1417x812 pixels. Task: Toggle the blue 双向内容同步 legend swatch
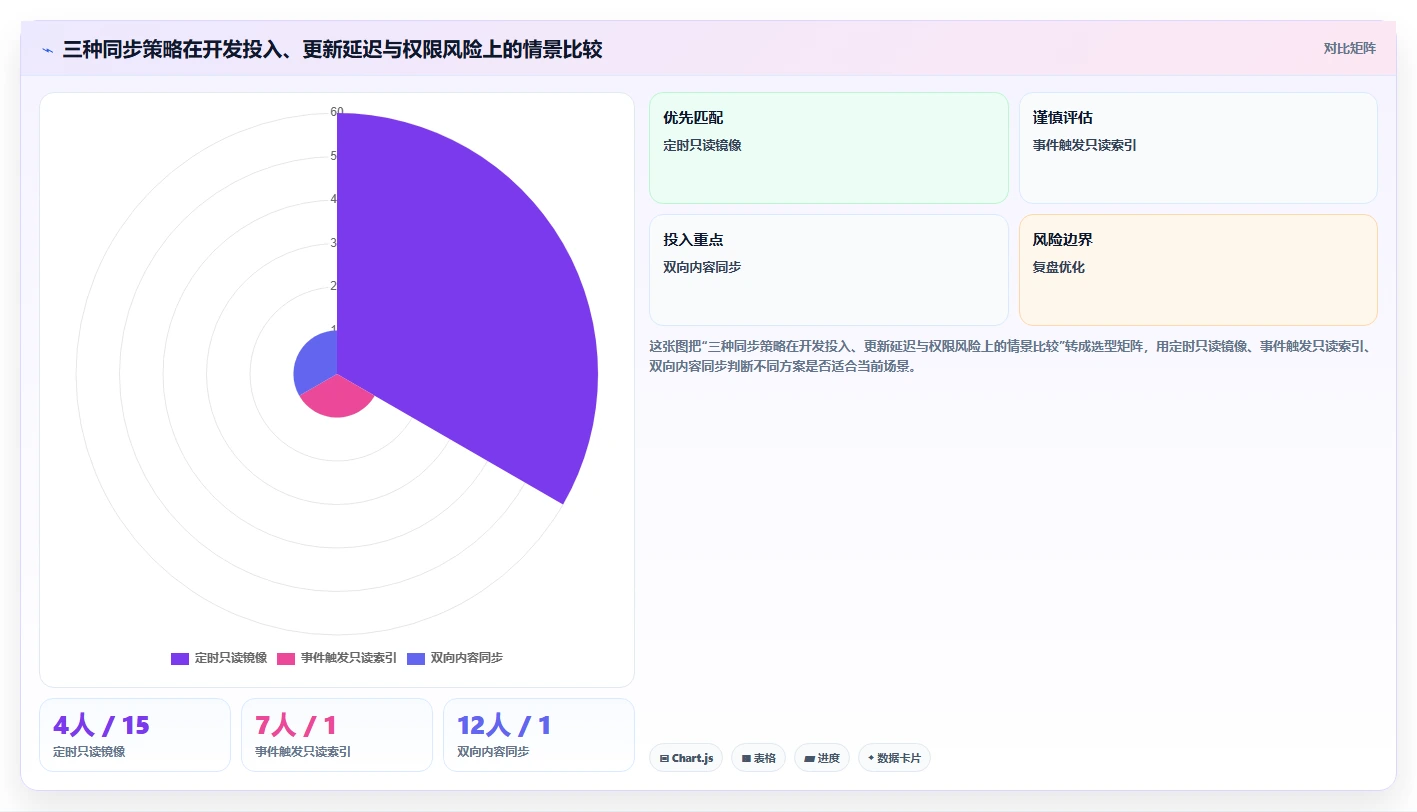pos(416,658)
